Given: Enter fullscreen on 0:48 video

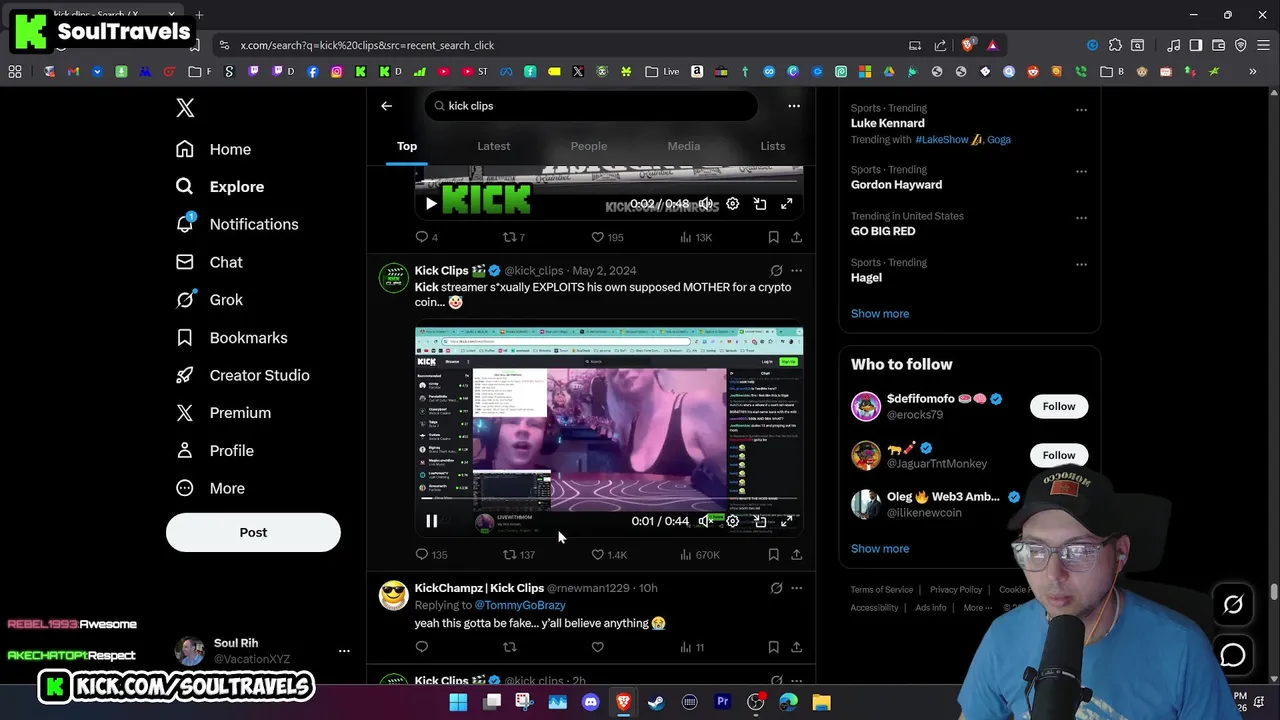Looking at the screenshot, I should (x=787, y=204).
